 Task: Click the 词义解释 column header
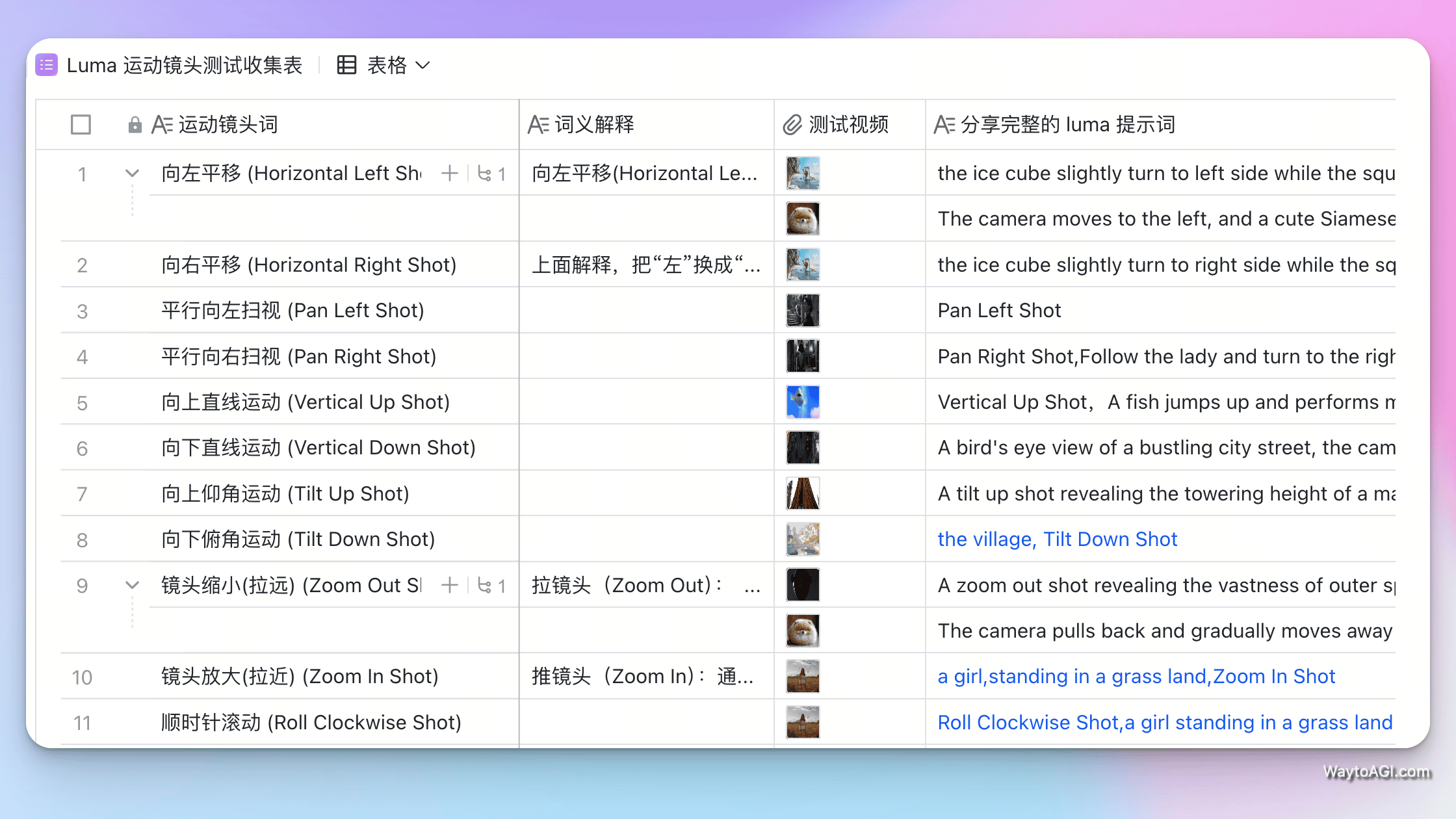[x=593, y=125]
